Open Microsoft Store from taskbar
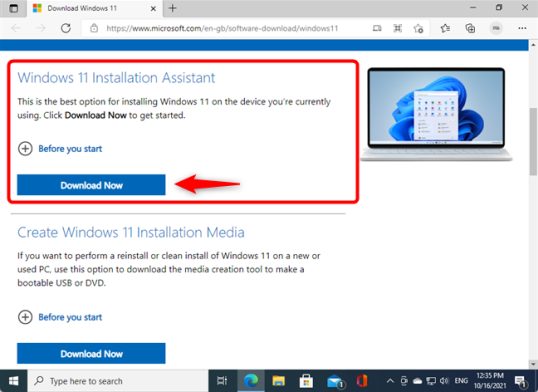 point(306,381)
